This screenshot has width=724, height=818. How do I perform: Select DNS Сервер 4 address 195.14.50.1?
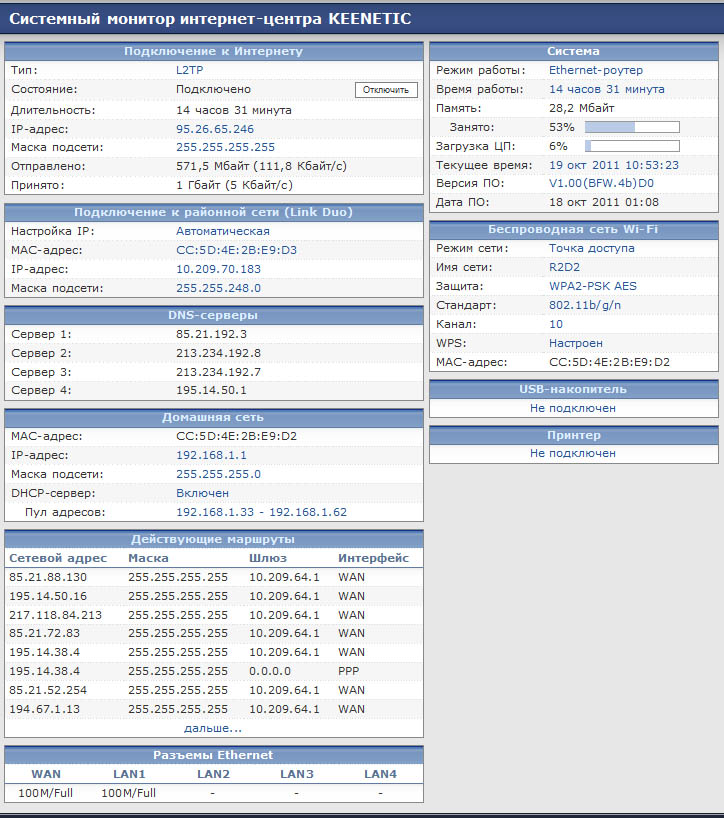click(x=211, y=390)
